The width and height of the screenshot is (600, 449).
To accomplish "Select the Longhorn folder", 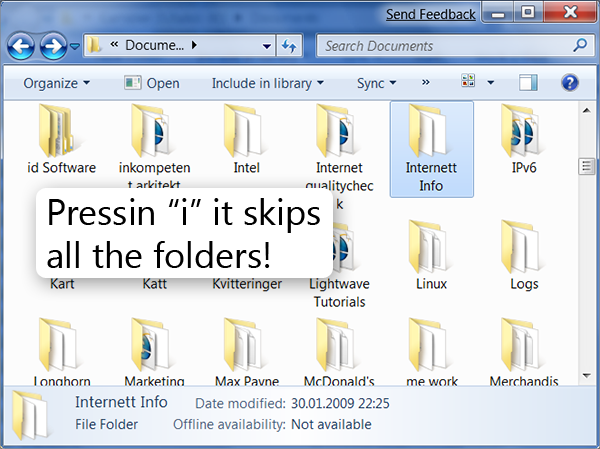I will (62, 351).
